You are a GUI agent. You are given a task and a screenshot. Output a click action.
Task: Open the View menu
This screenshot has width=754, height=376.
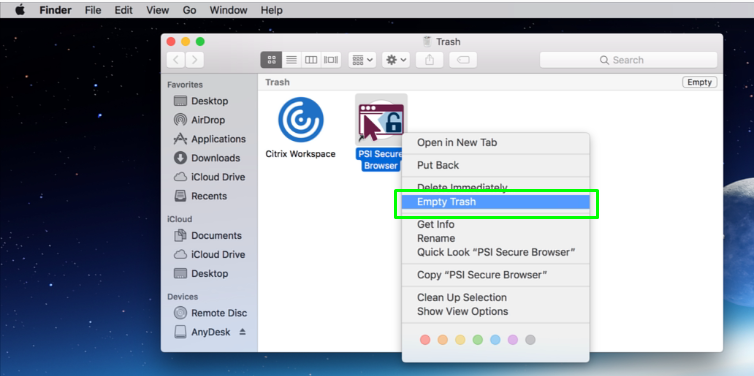[x=157, y=10]
